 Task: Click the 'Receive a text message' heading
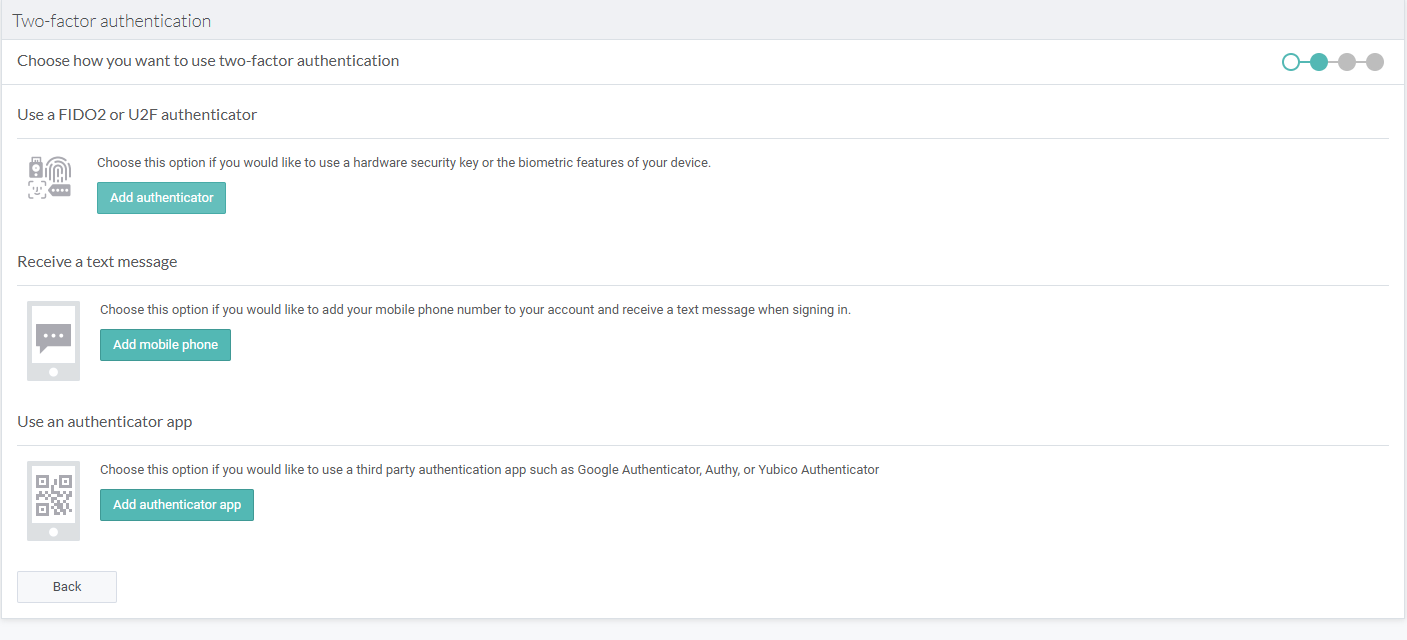97,262
